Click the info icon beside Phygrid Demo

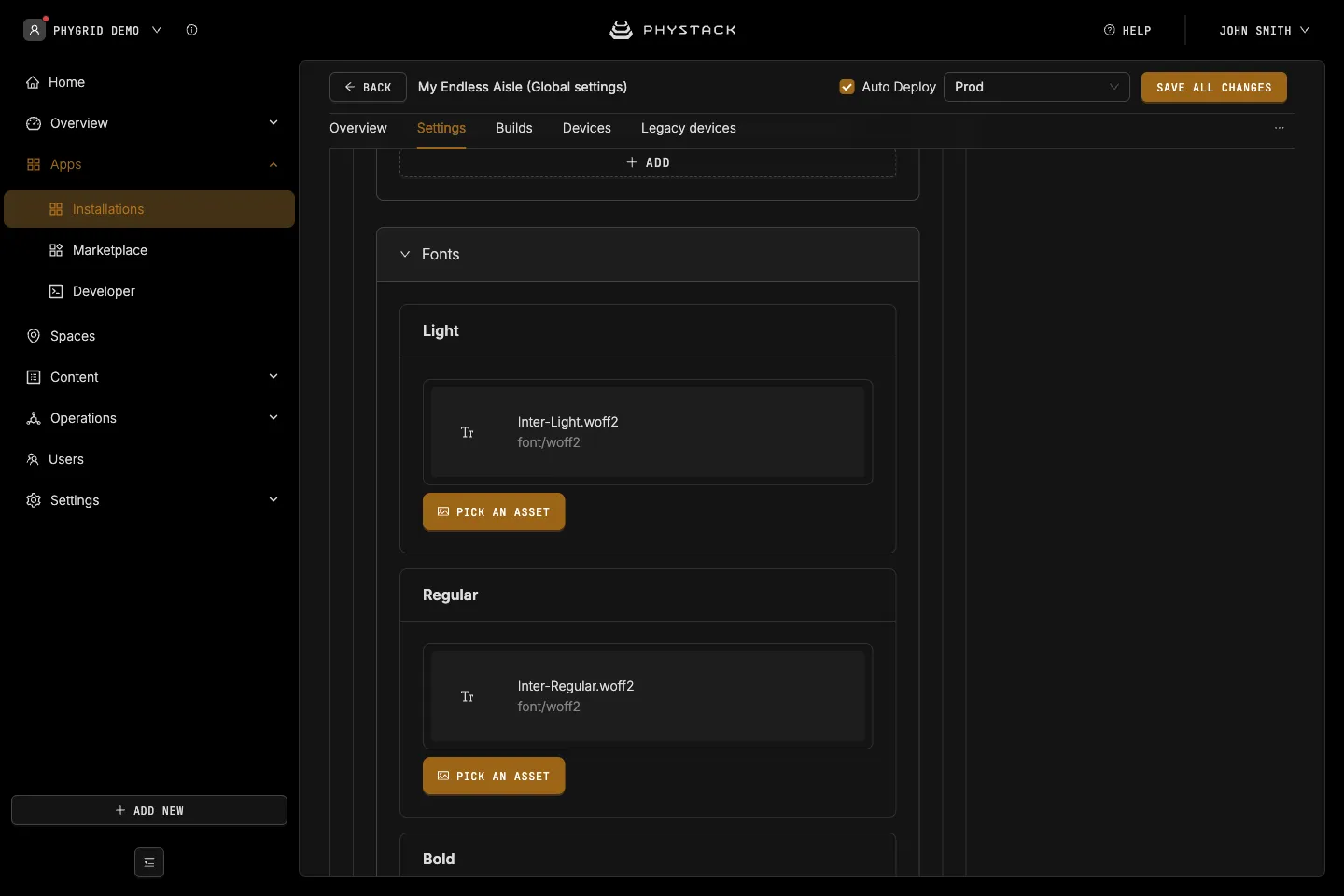point(191,30)
